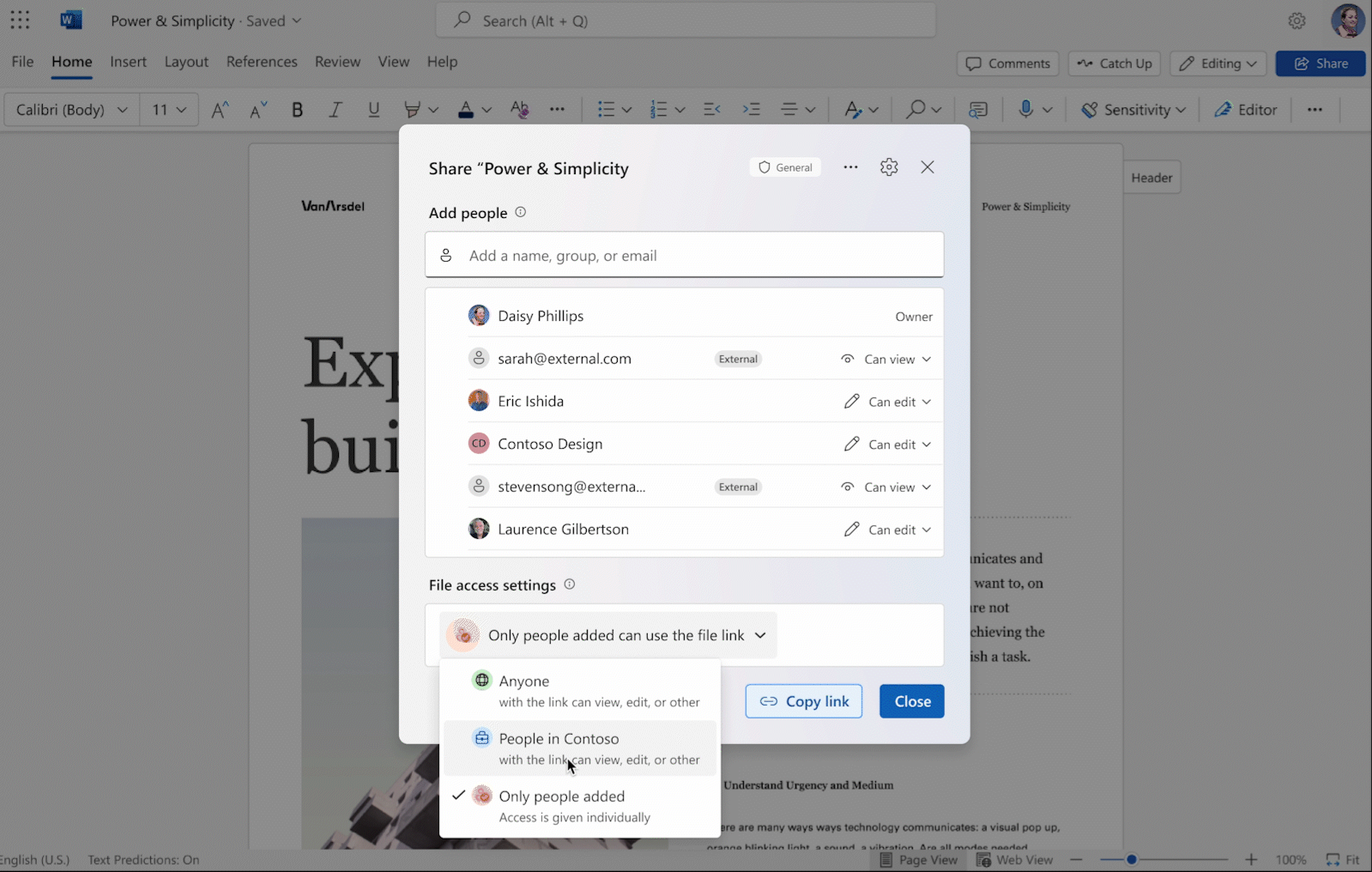Open the Editing mode dropdown
The width and height of the screenshot is (1372, 872).
pos(1218,64)
